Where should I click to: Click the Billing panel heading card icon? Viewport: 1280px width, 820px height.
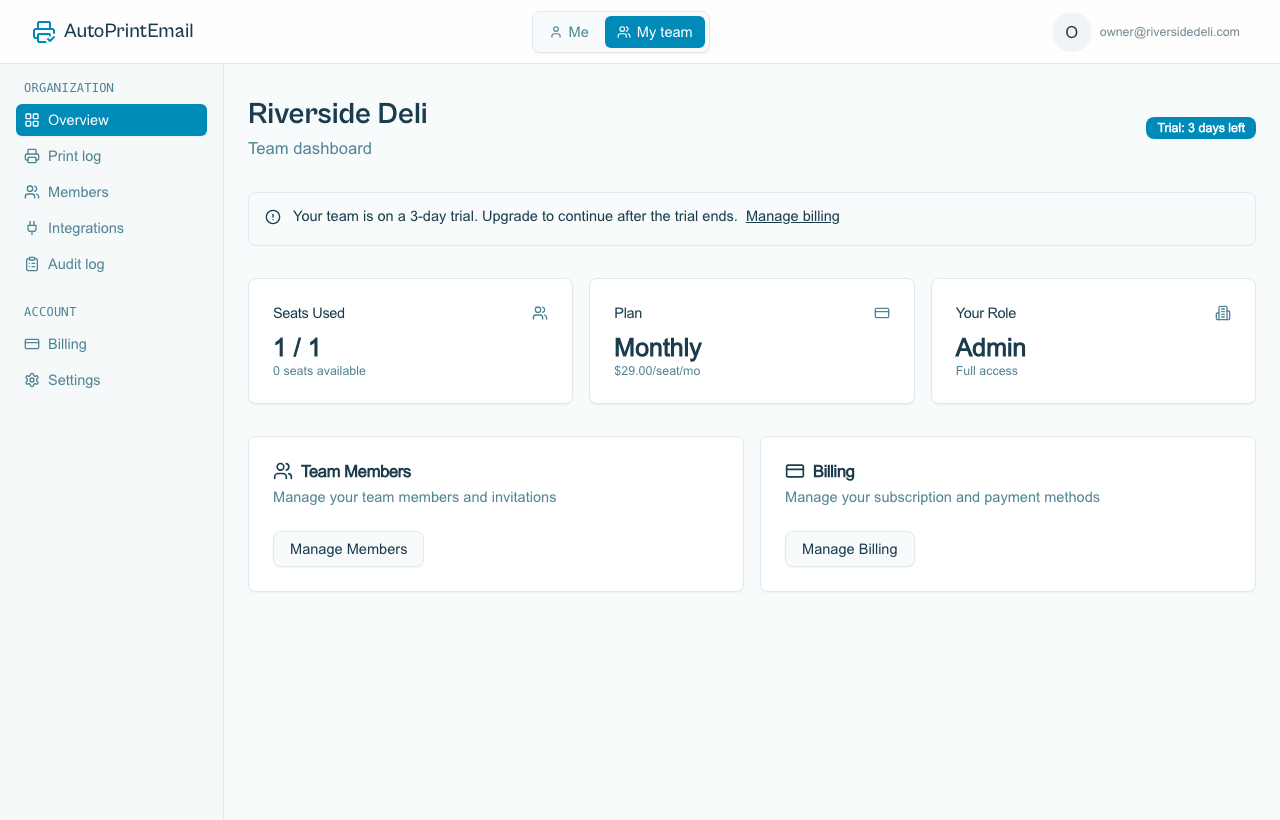pyautogui.click(x=795, y=471)
